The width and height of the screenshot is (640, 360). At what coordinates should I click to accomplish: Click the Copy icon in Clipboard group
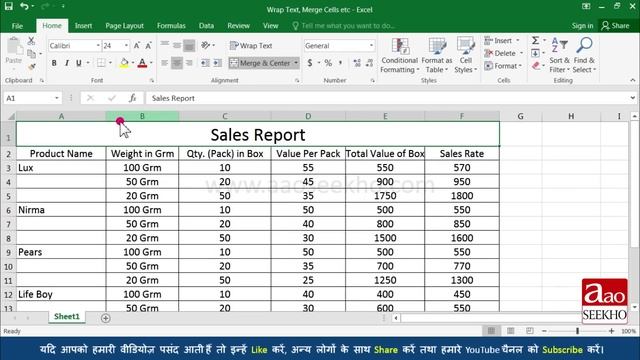pos(31,53)
